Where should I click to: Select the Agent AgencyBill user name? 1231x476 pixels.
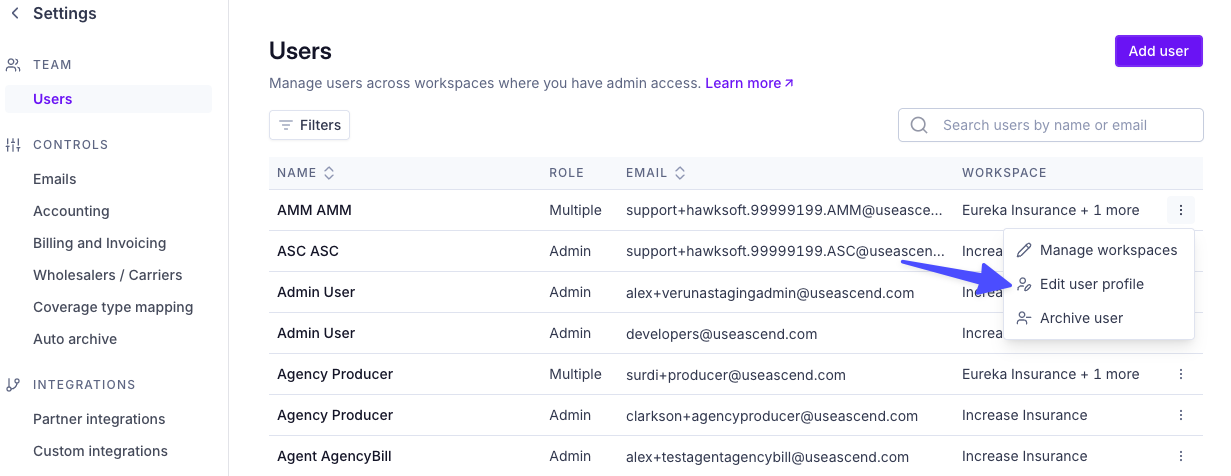(x=334, y=456)
